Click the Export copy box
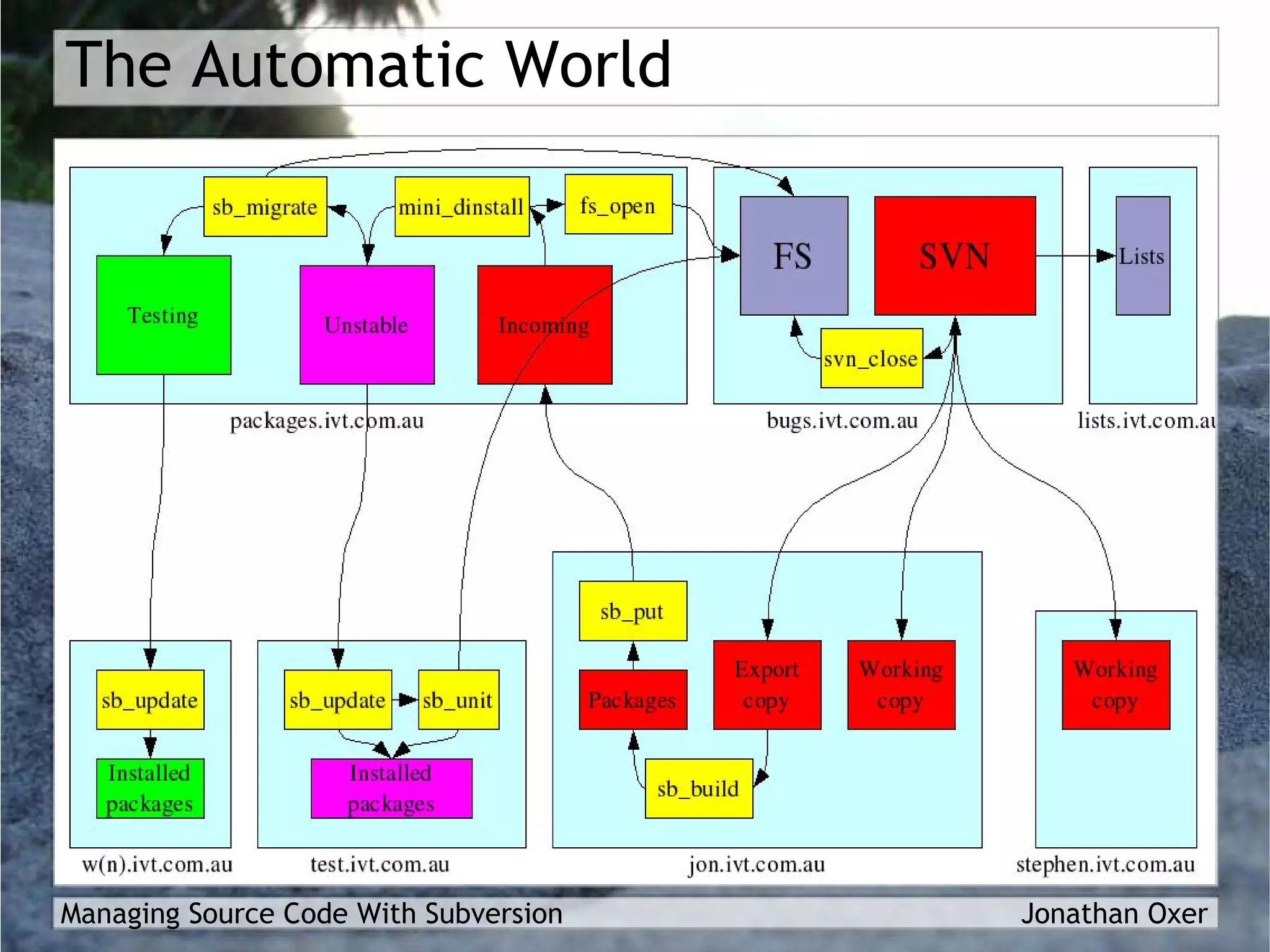1270x952 pixels. coord(766,685)
